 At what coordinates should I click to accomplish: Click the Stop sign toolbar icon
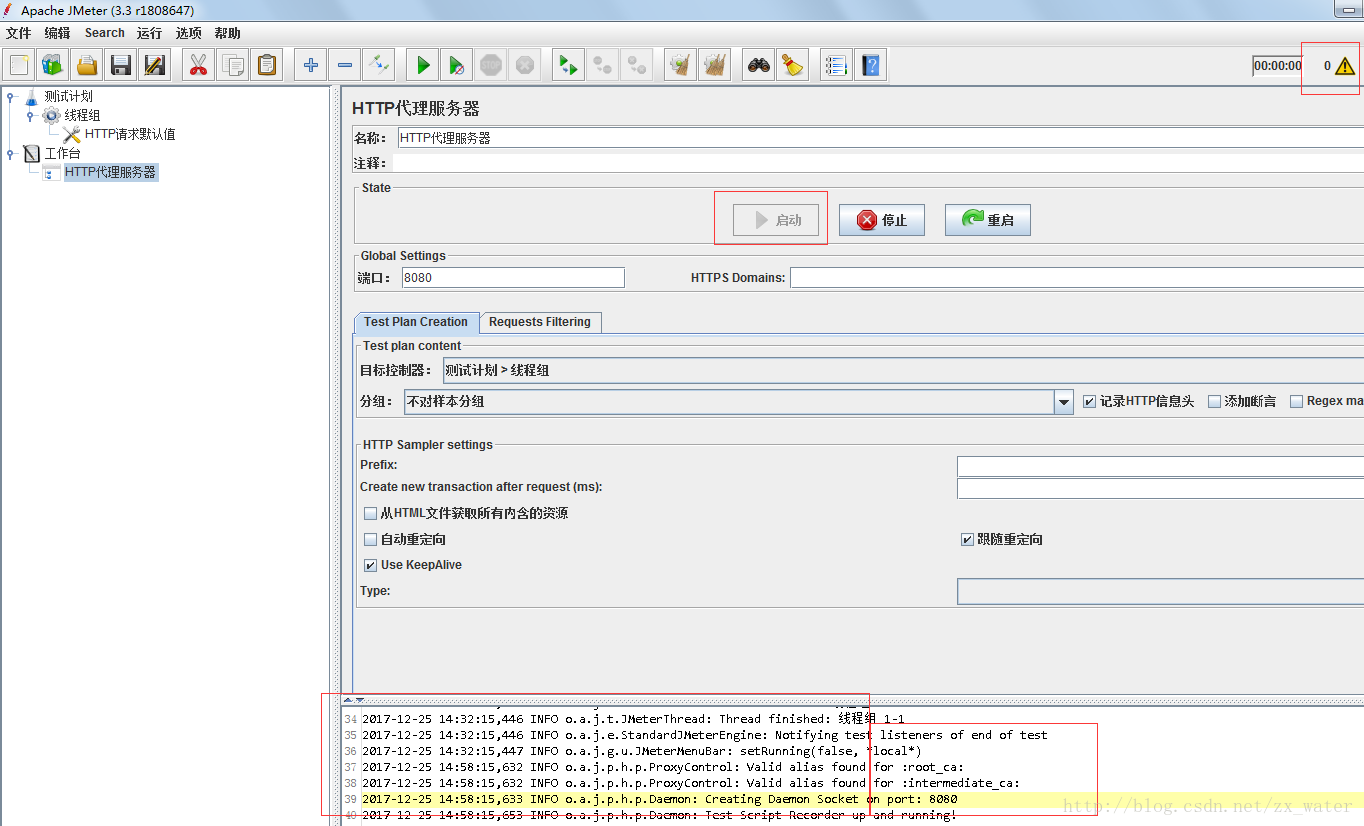pyautogui.click(x=491, y=66)
